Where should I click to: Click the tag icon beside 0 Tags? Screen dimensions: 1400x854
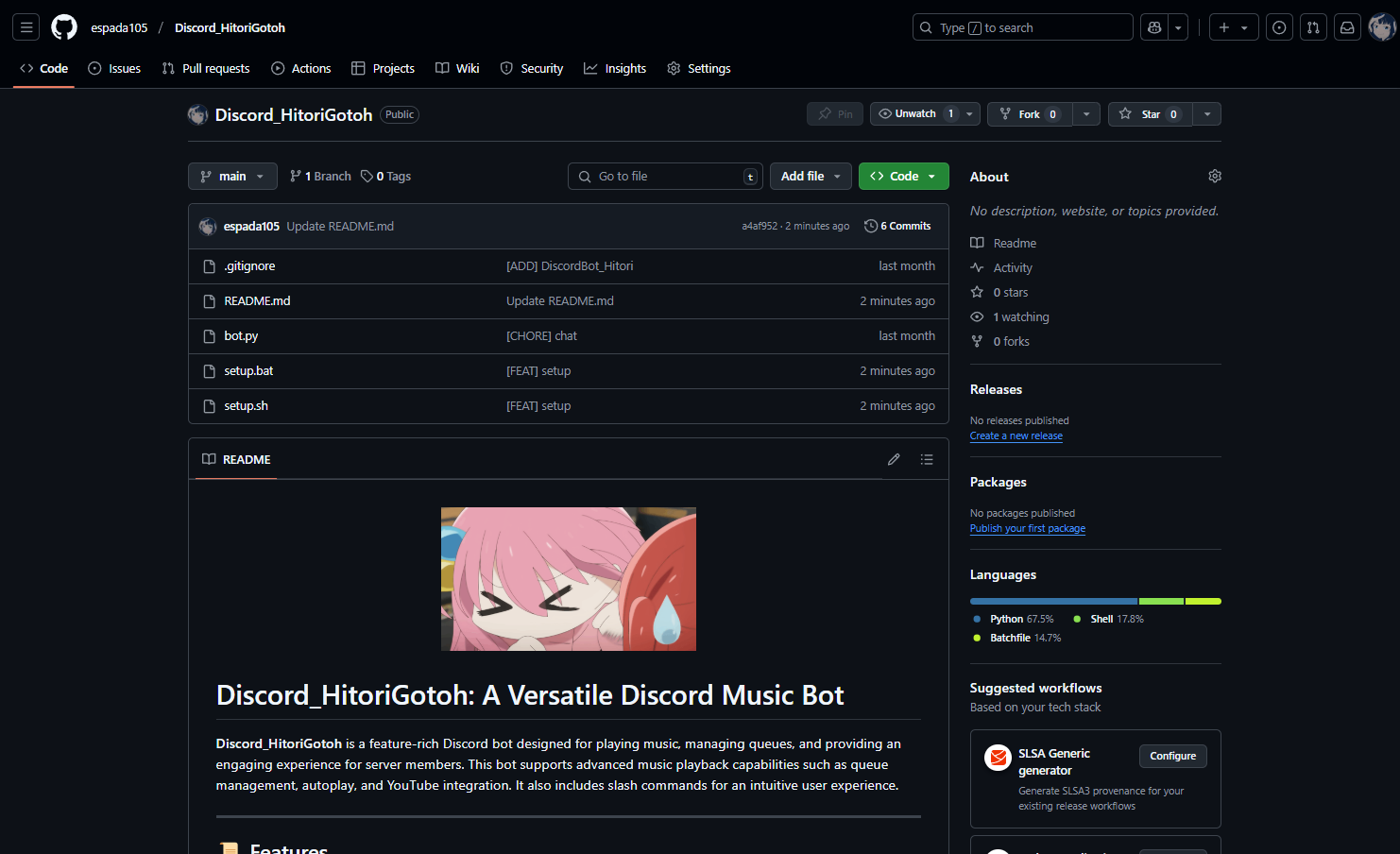click(x=367, y=176)
